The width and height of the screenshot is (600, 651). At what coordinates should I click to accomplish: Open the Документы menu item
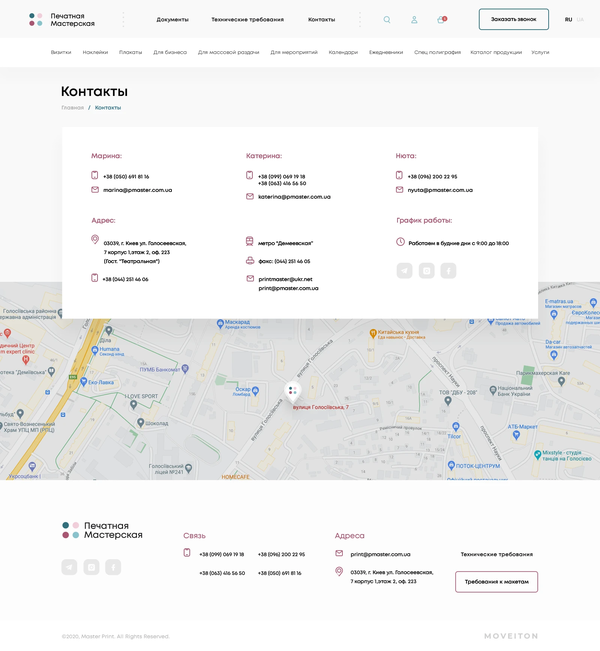coord(172,19)
